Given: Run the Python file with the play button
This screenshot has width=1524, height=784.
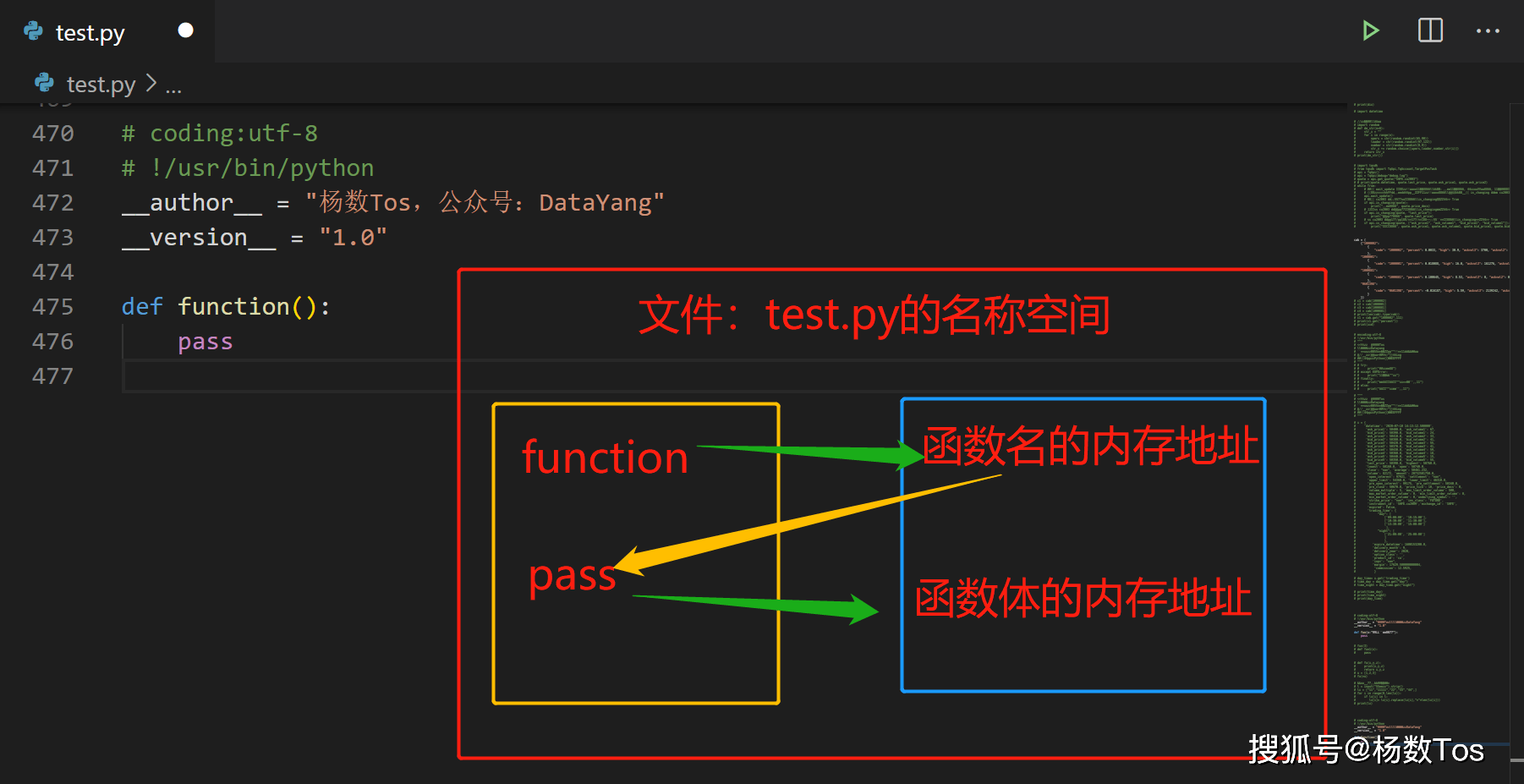Looking at the screenshot, I should [x=1370, y=31].
